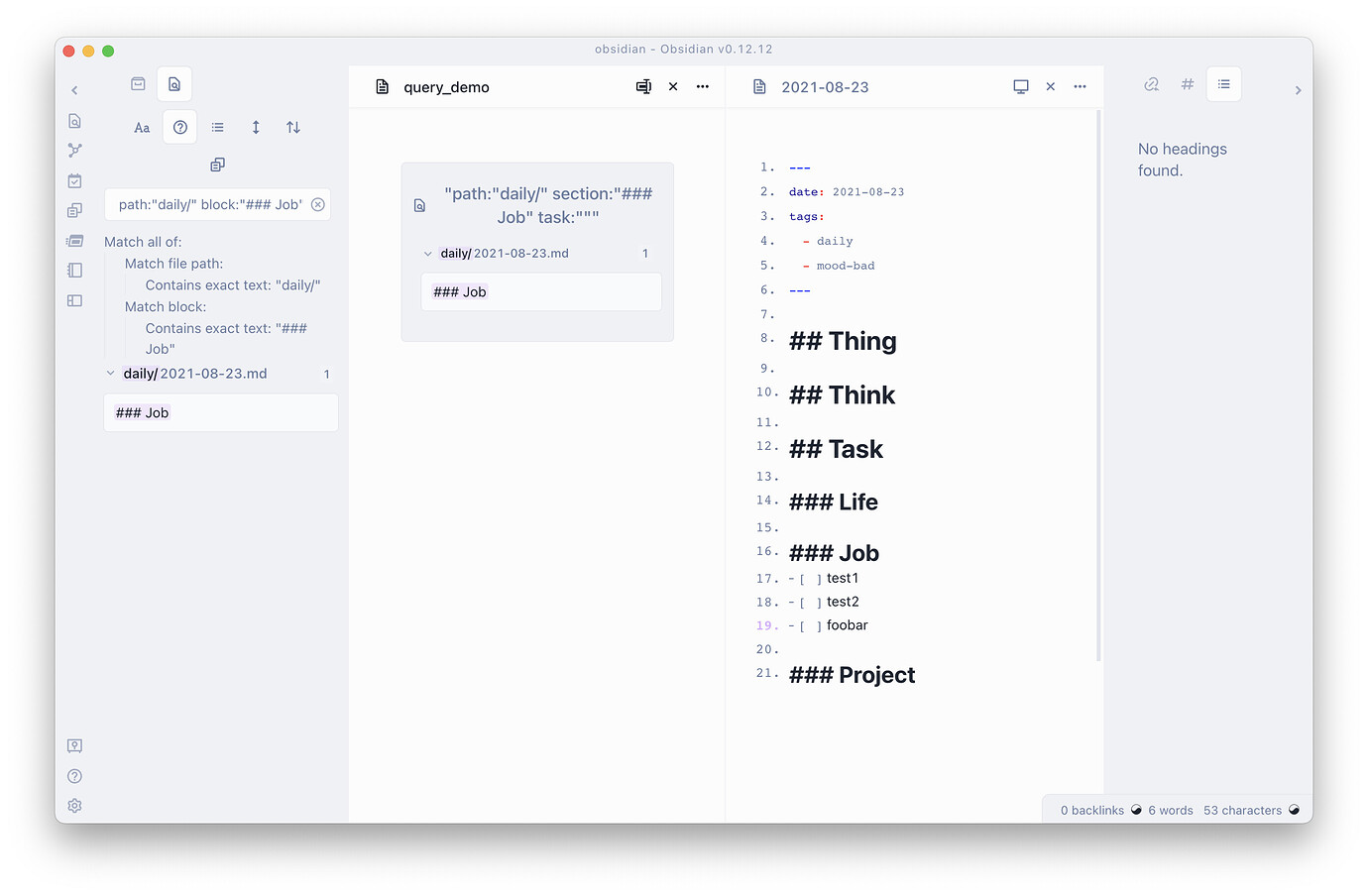Collapse the right sidebar
The image size is (1368, 896).
[x=1298, y=90]
